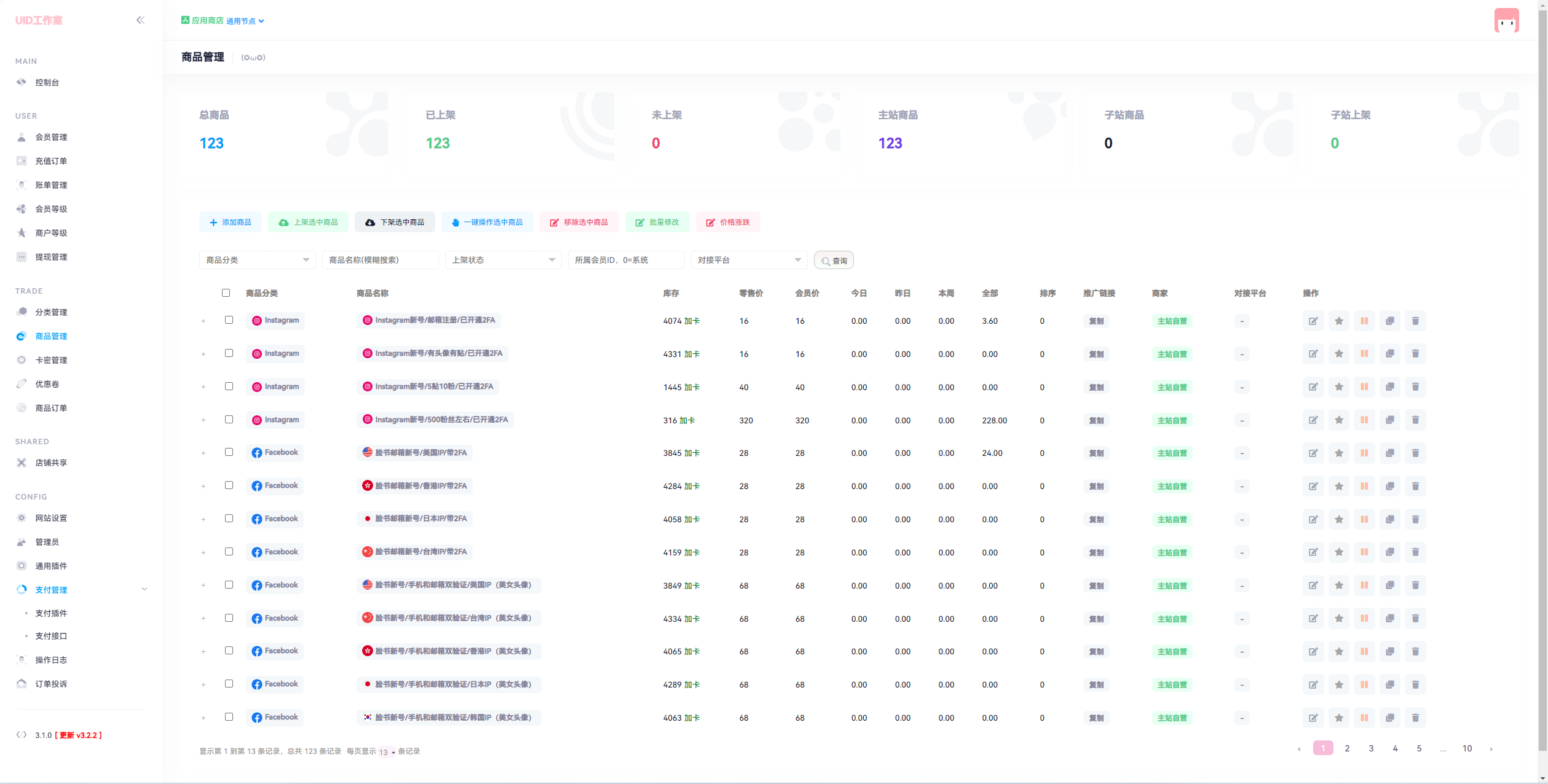The image size is (1548, 784).
Task: Go to 支付接口 submenu item
Action: pyautogui.click(x=51, y=636)
